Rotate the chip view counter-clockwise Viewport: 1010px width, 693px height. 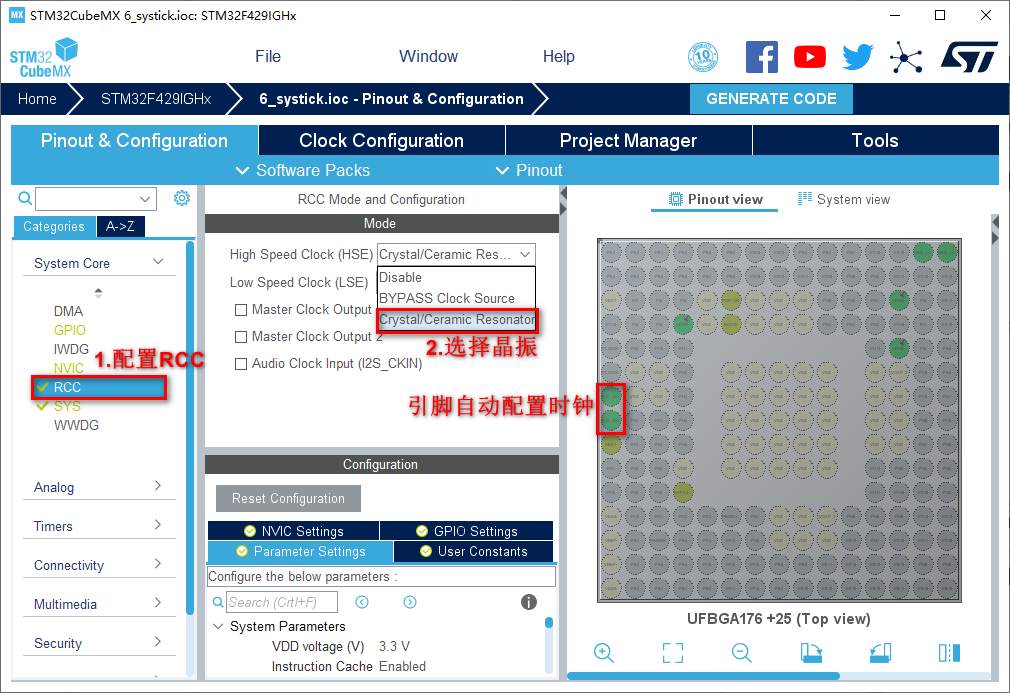point(880,653)
